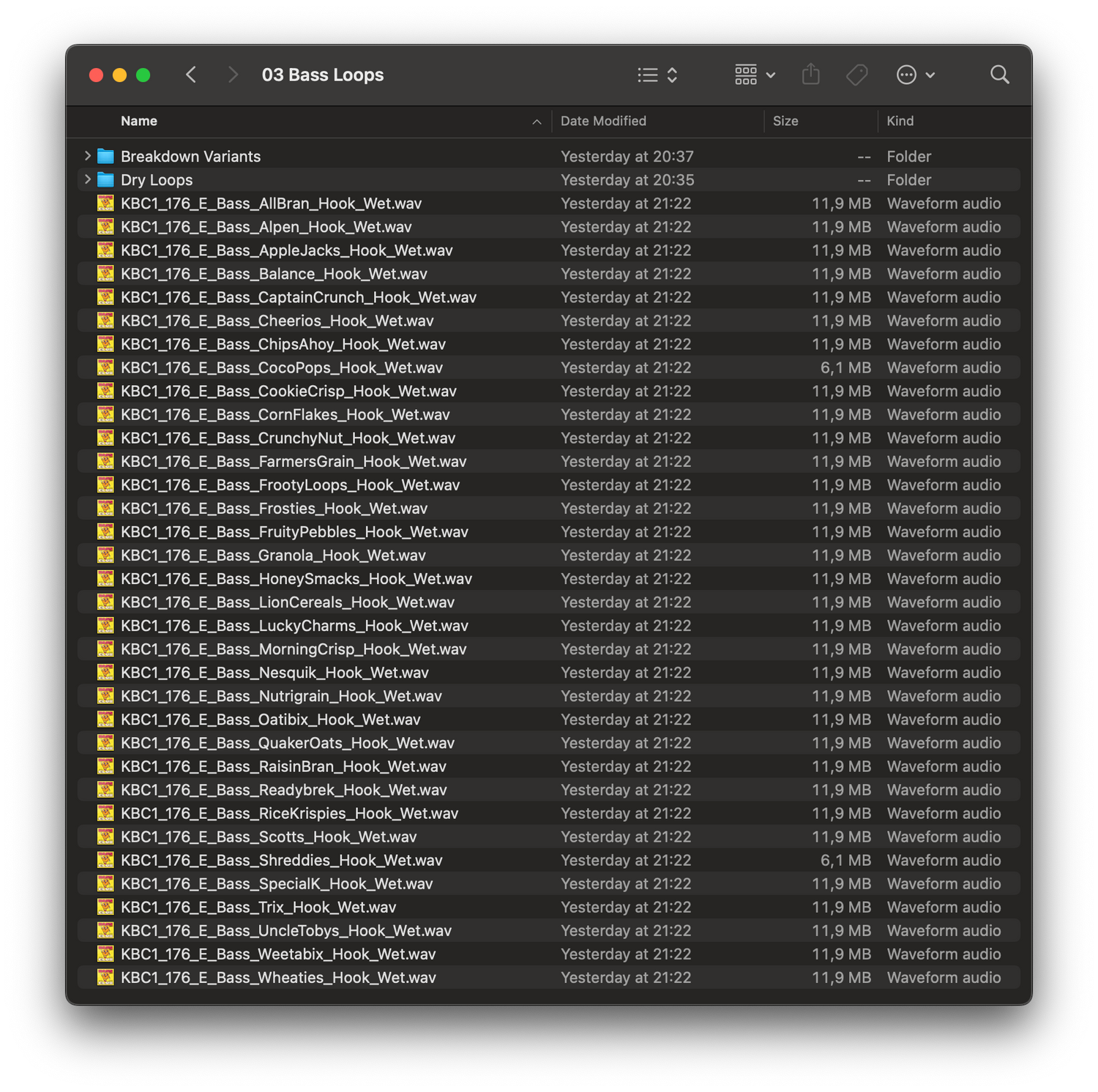This screenshot has height=1092, width=1098.
Task: Sort by the Kind column header
Action: click(x=900, y=121)
